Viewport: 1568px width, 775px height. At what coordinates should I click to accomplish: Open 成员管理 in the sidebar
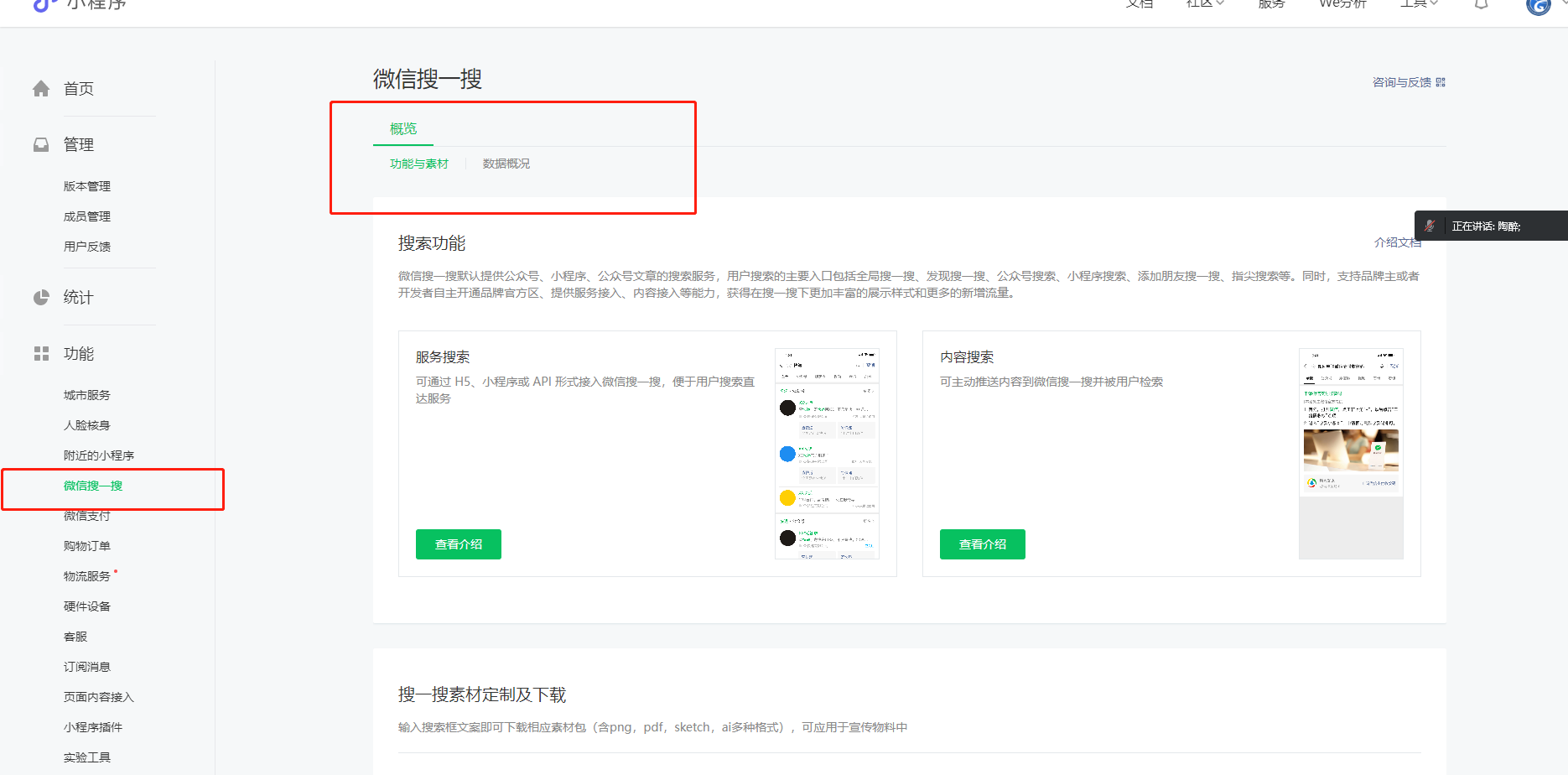[87, 216]
